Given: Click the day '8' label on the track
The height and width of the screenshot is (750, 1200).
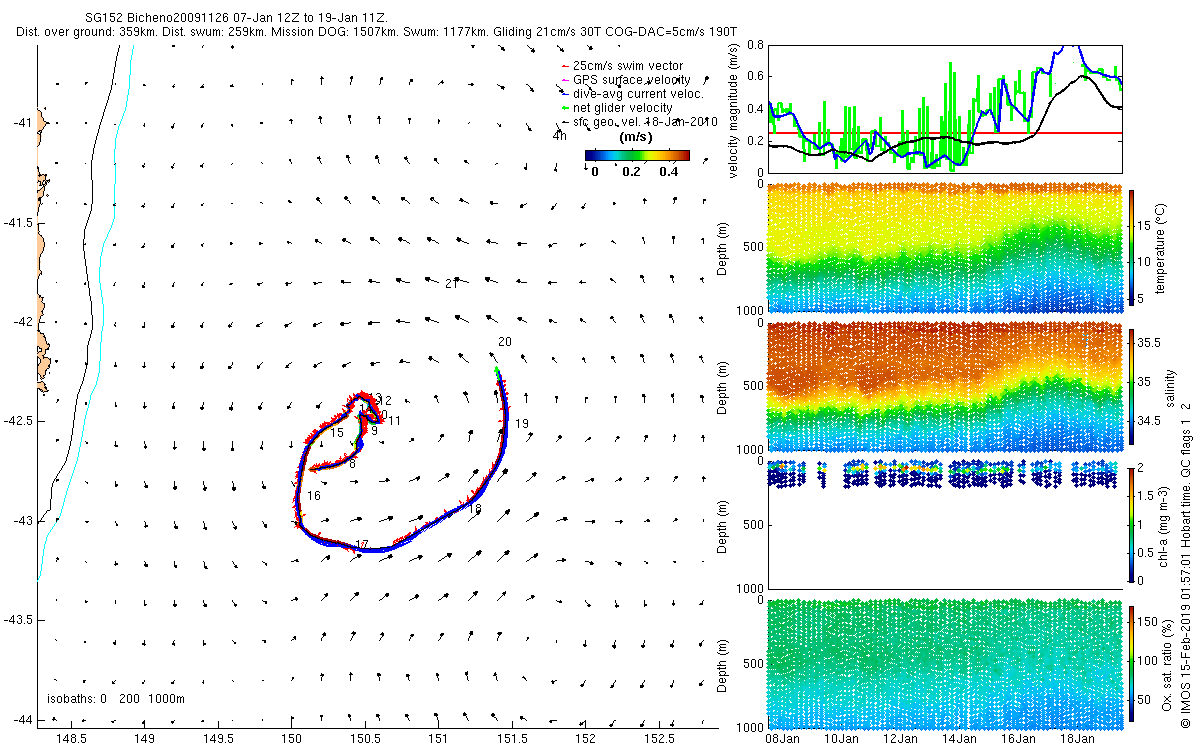Looking at the screenshot, I should (352, 464).
